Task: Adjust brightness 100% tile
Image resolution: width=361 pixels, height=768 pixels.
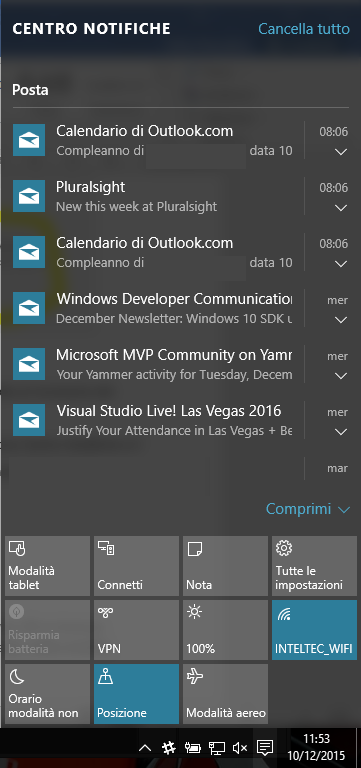Action: 225,630
